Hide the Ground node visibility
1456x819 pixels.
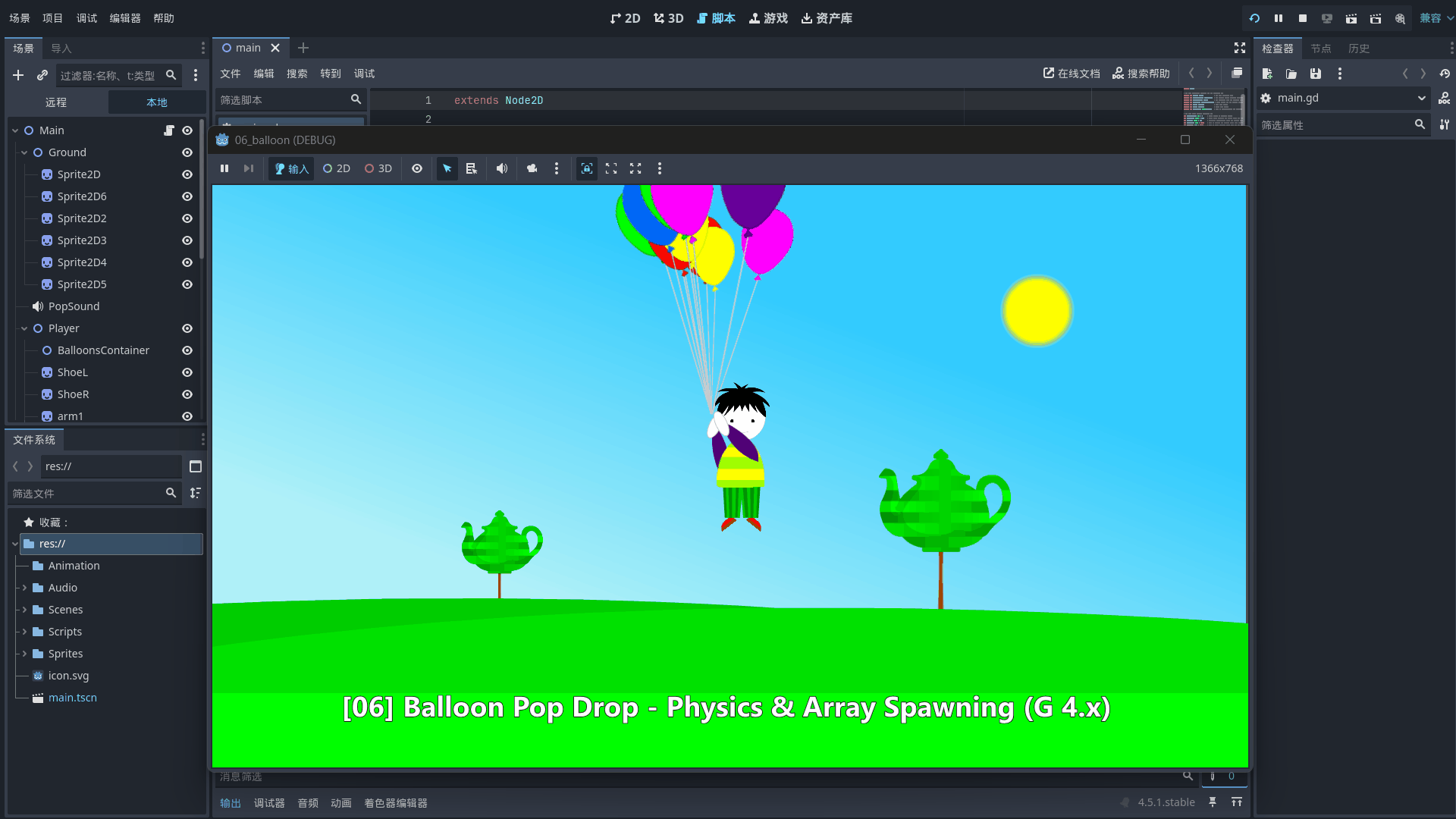click(x=187, y=152)
